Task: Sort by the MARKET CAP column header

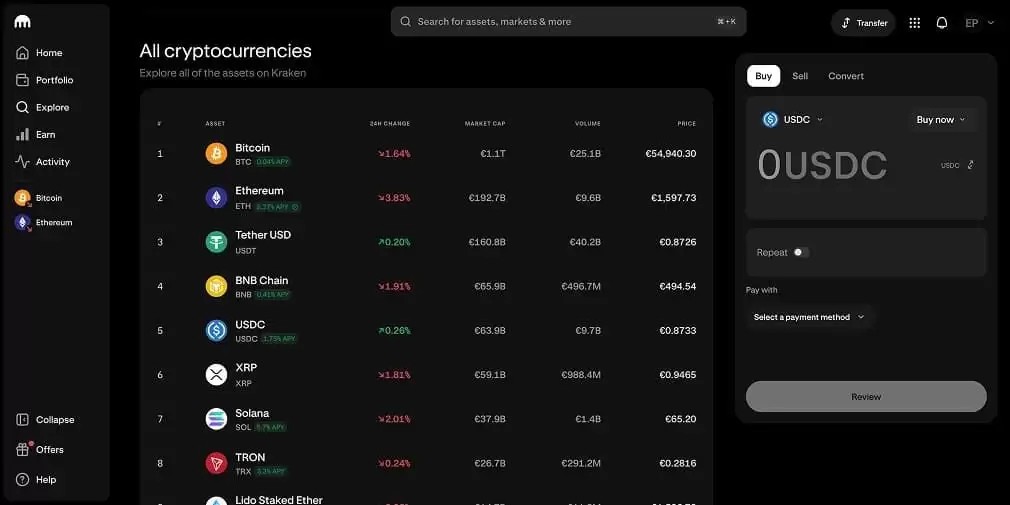Action: [x=485, y=124]
